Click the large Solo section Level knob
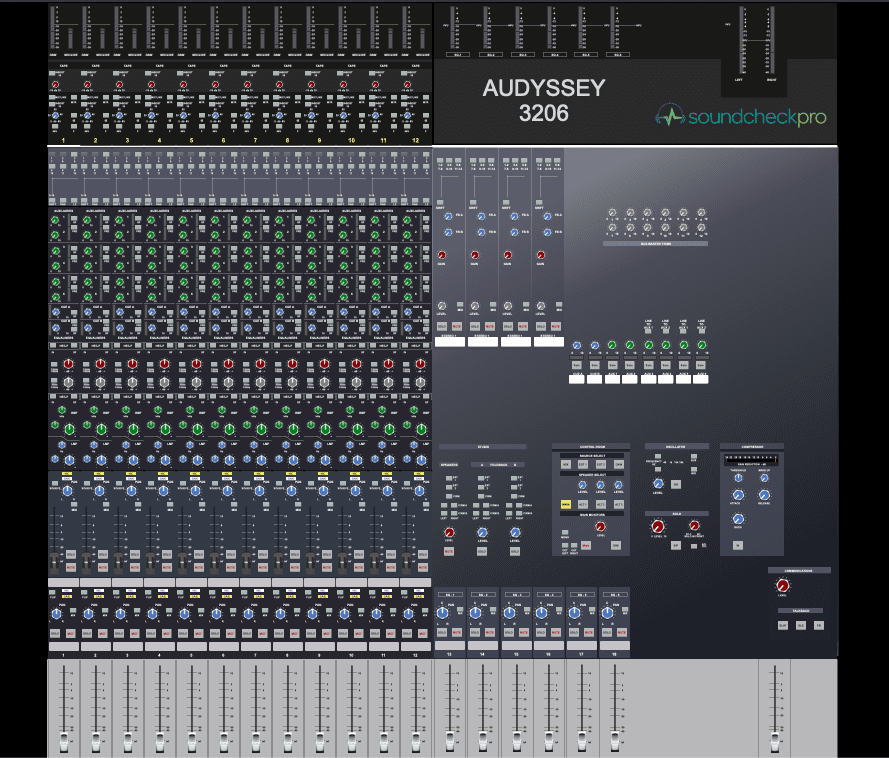Screen dimensions: 889x758 [x=658, y=527]
